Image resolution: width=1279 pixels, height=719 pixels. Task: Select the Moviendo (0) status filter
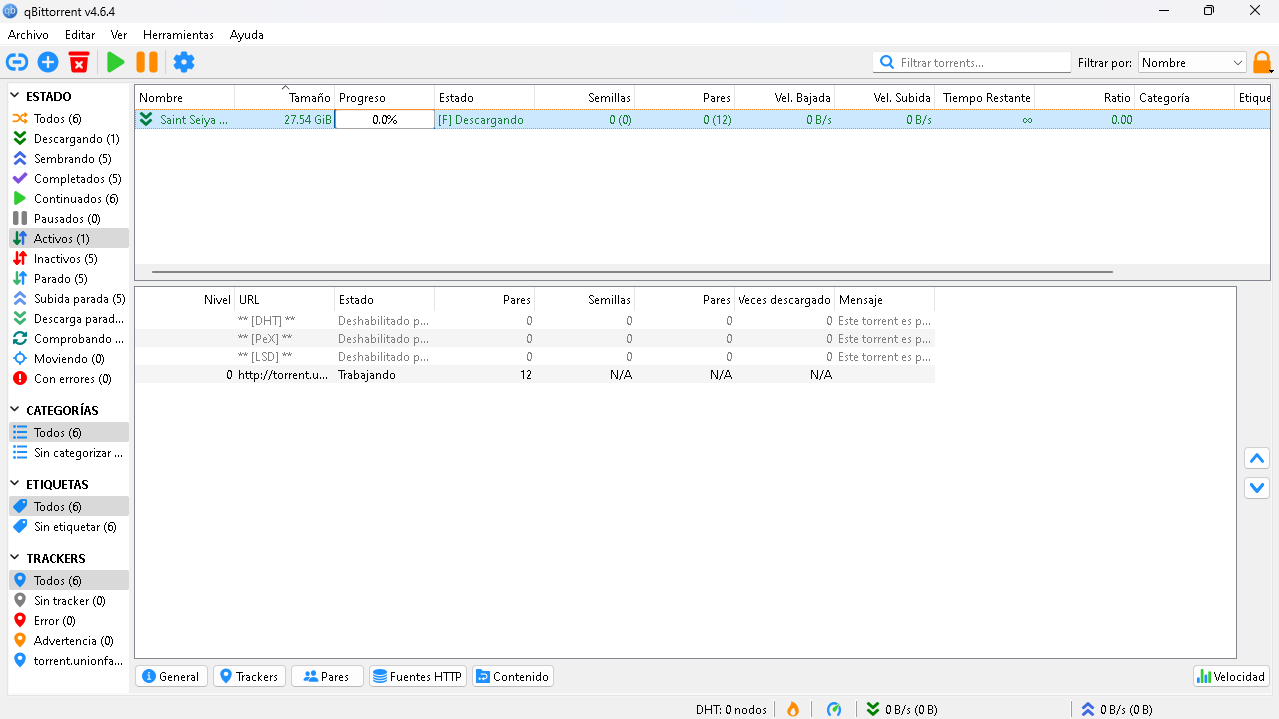click(69, 359)
